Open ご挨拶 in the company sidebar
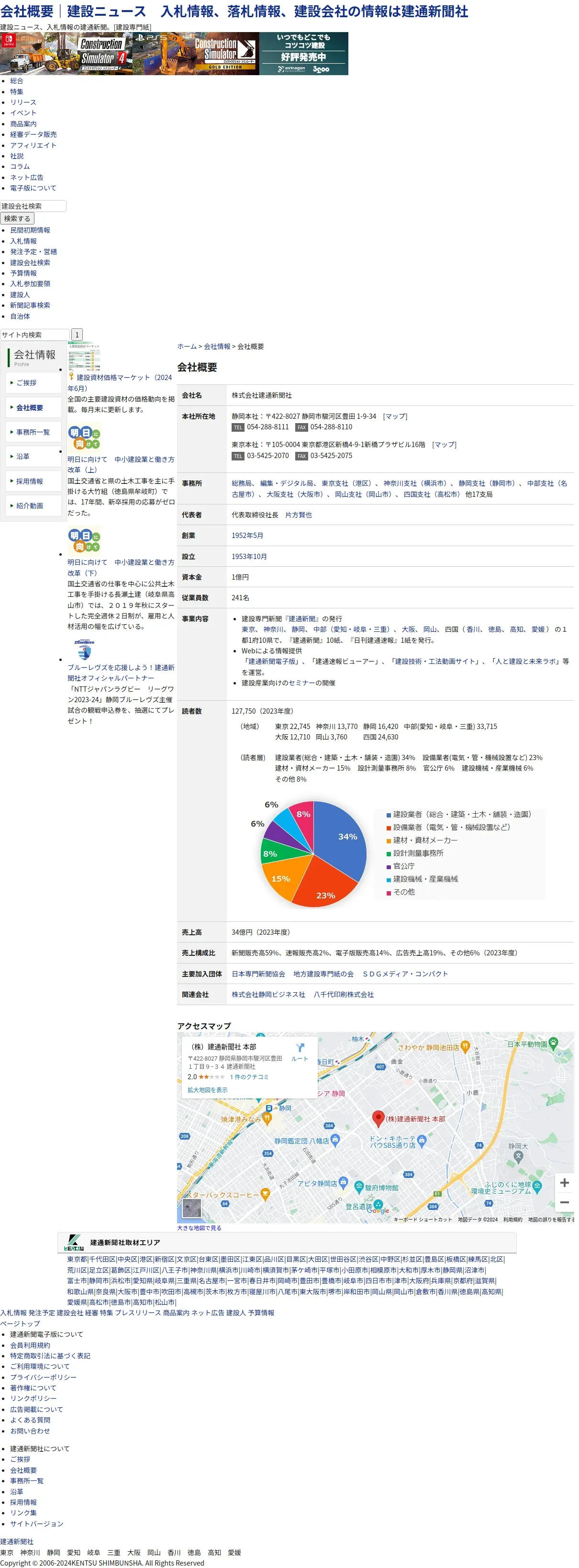Screen dimensions: 579x1568 33,383
